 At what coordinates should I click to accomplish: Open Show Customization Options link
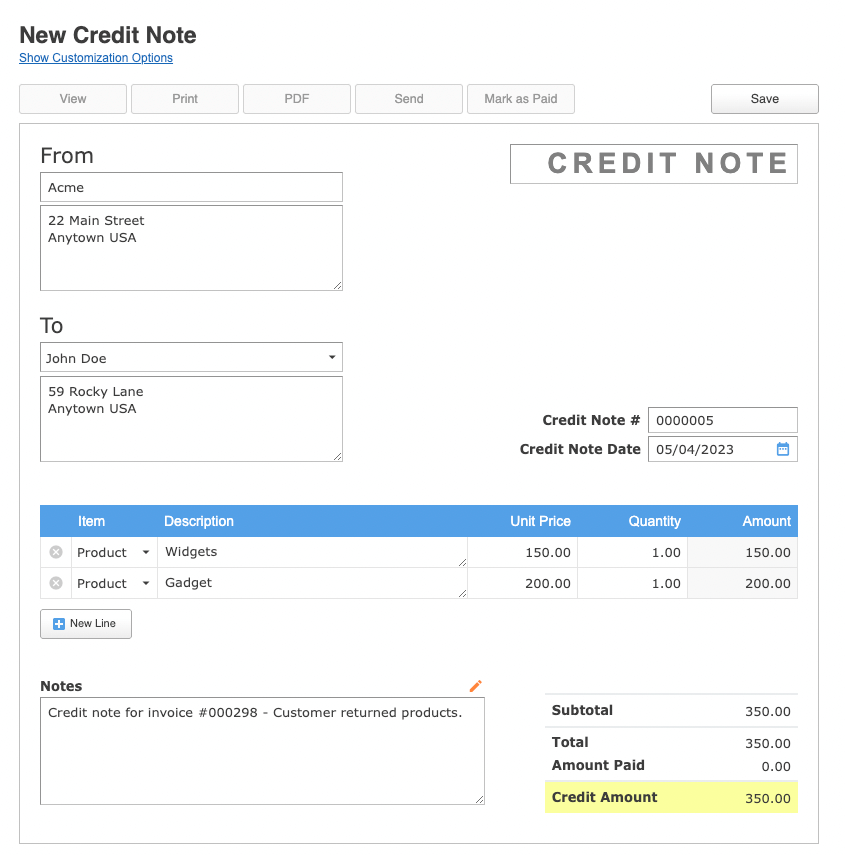(x=96, y=58)
